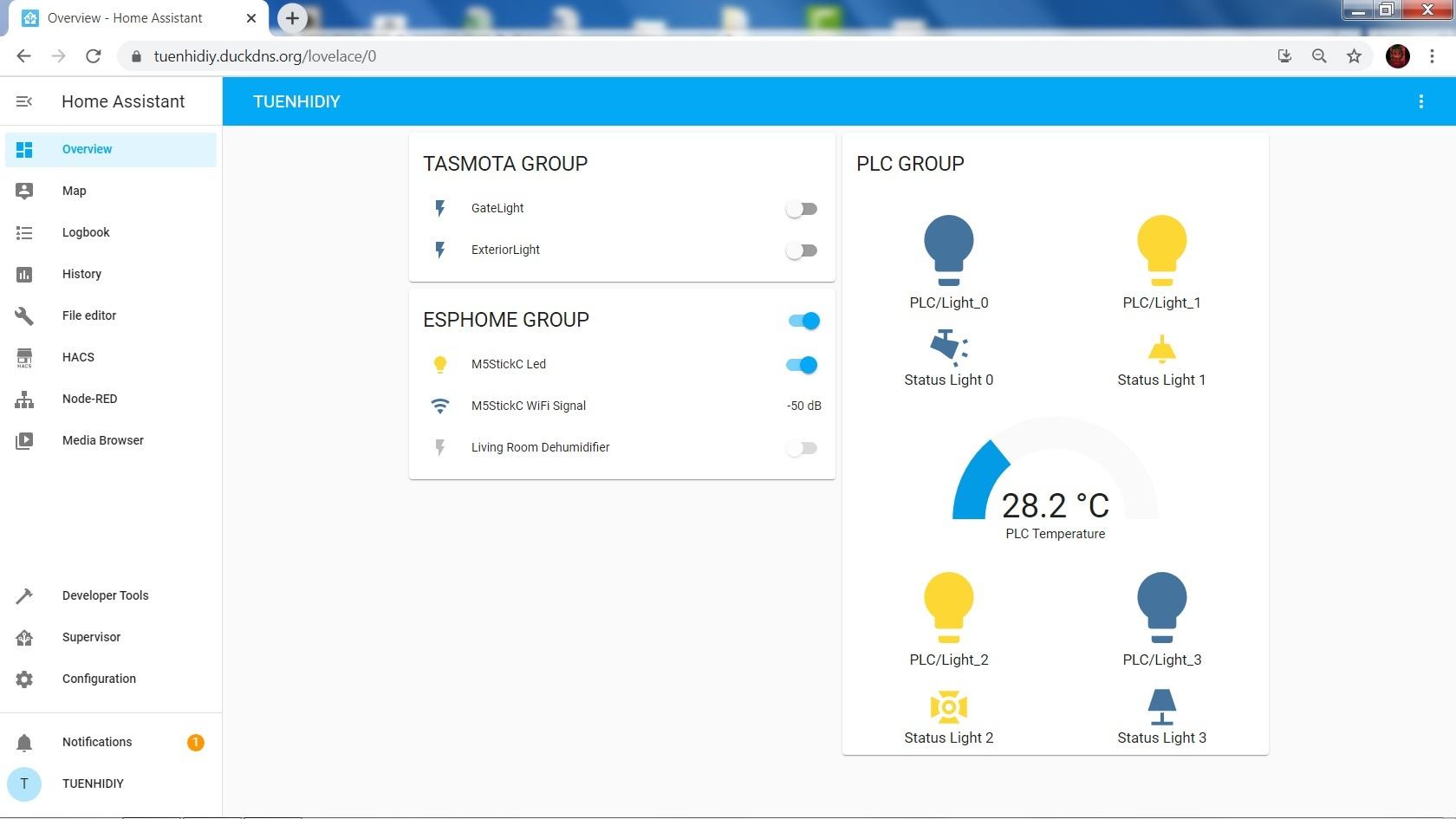Click the GateLight flash icon

point(440,208)
